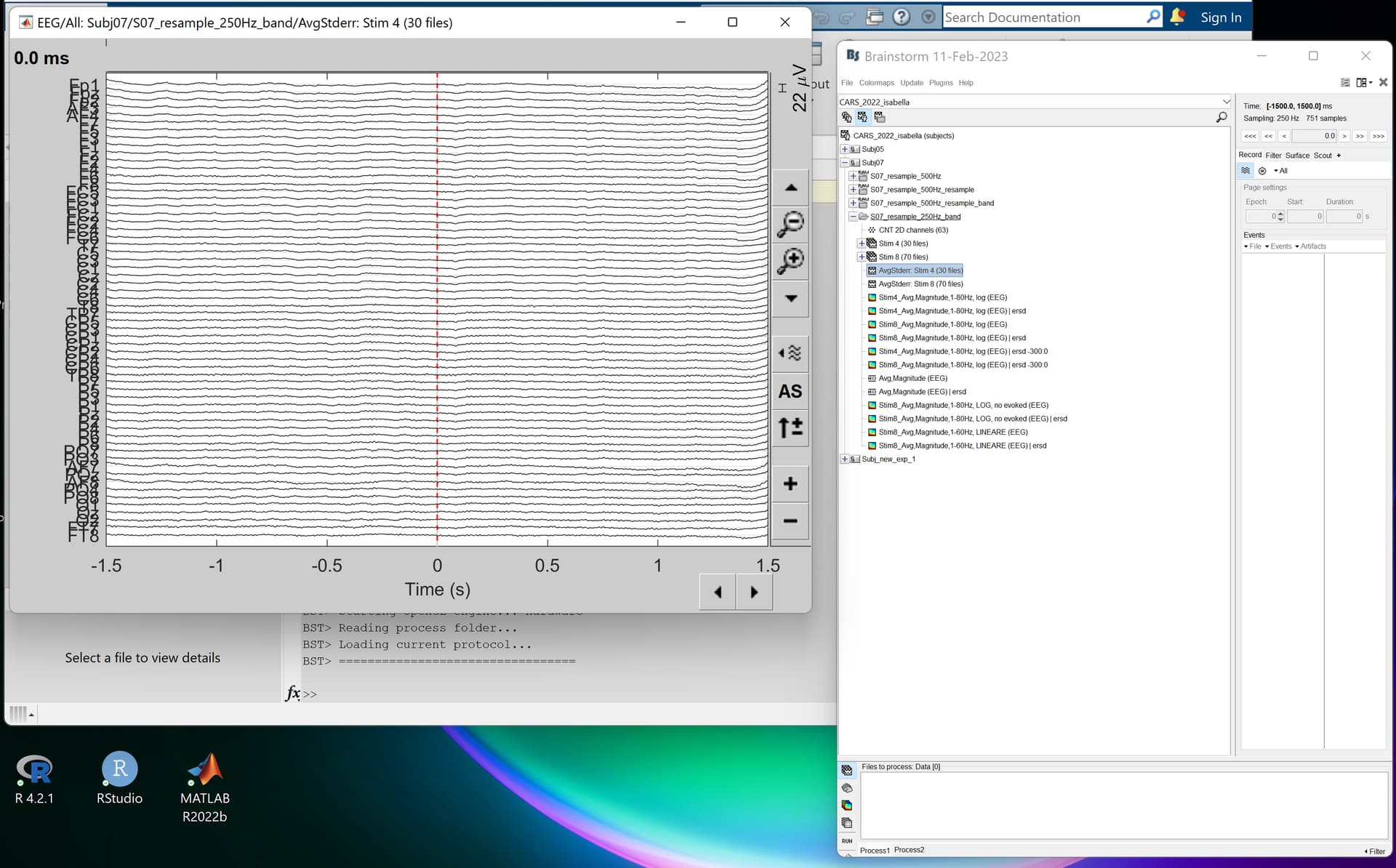Select process sources brain icon
Viewport: 1396px width, 868px height.
coord(847,788)
